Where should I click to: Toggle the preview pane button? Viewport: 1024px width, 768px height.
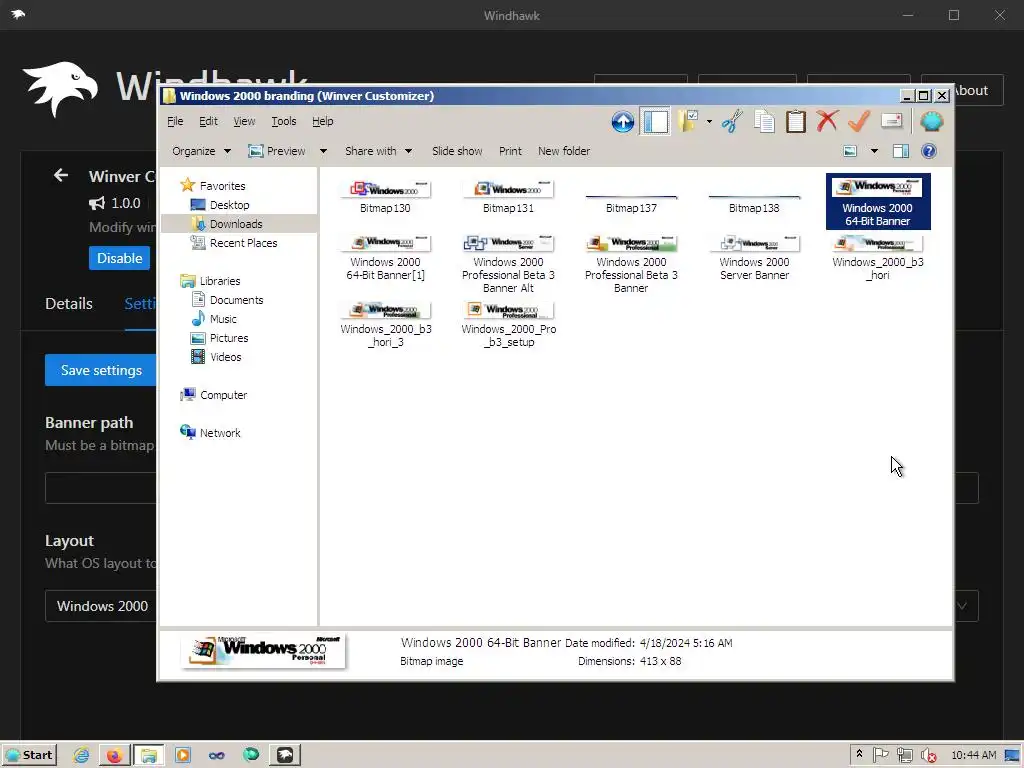pyautogui.click(x=901, y=151)
